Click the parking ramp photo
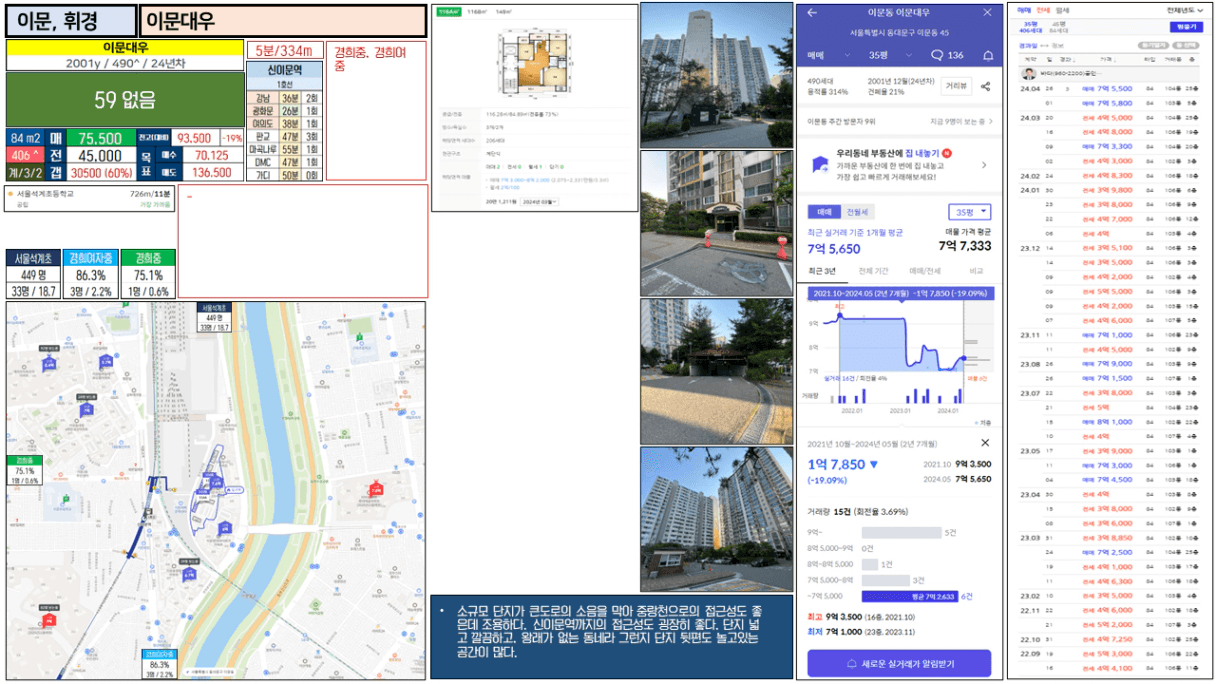This screenshot has height=684, width=1216. click(x=715, y=370)
